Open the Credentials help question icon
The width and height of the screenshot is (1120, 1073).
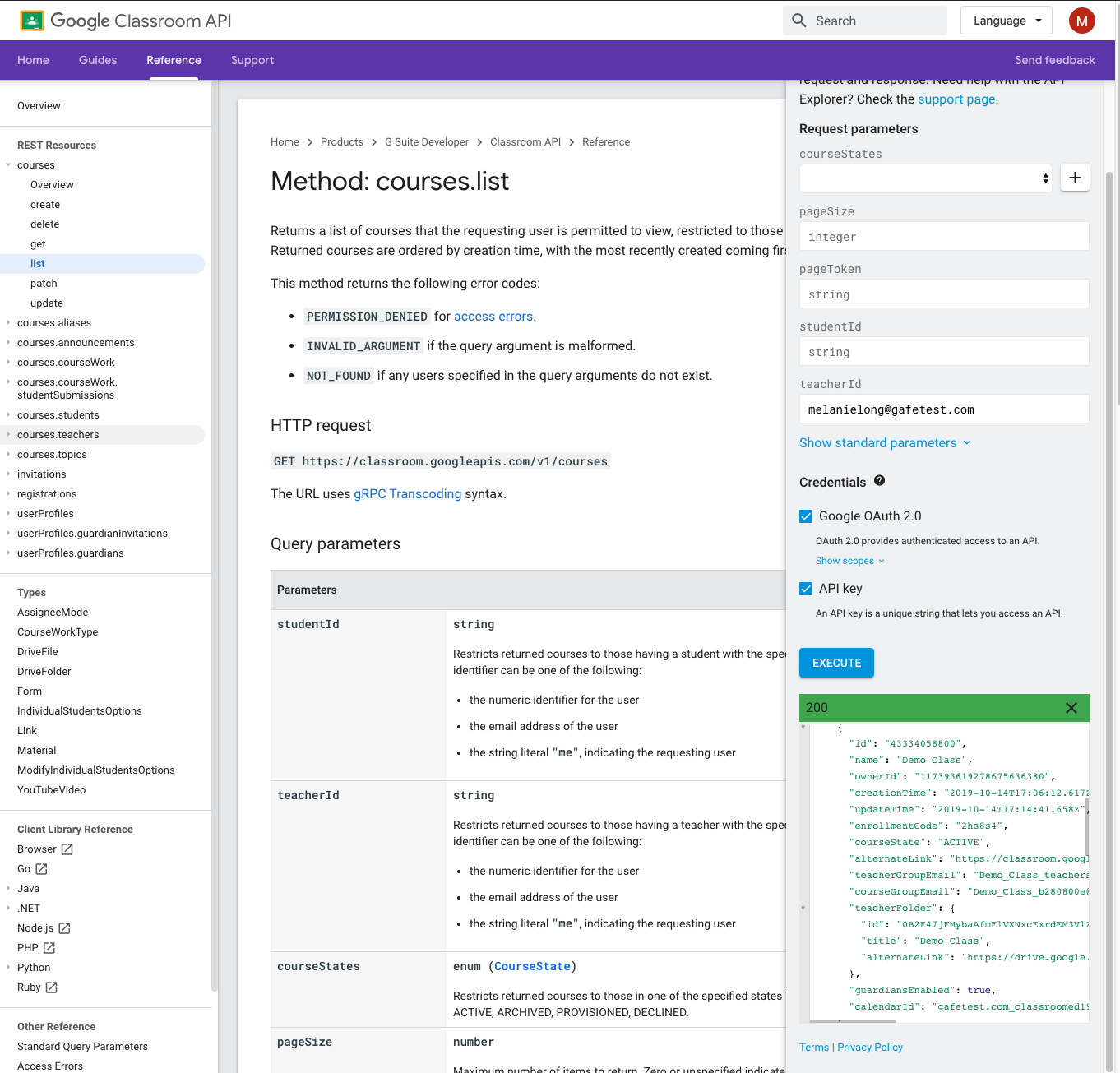click(x=879, y=480)
